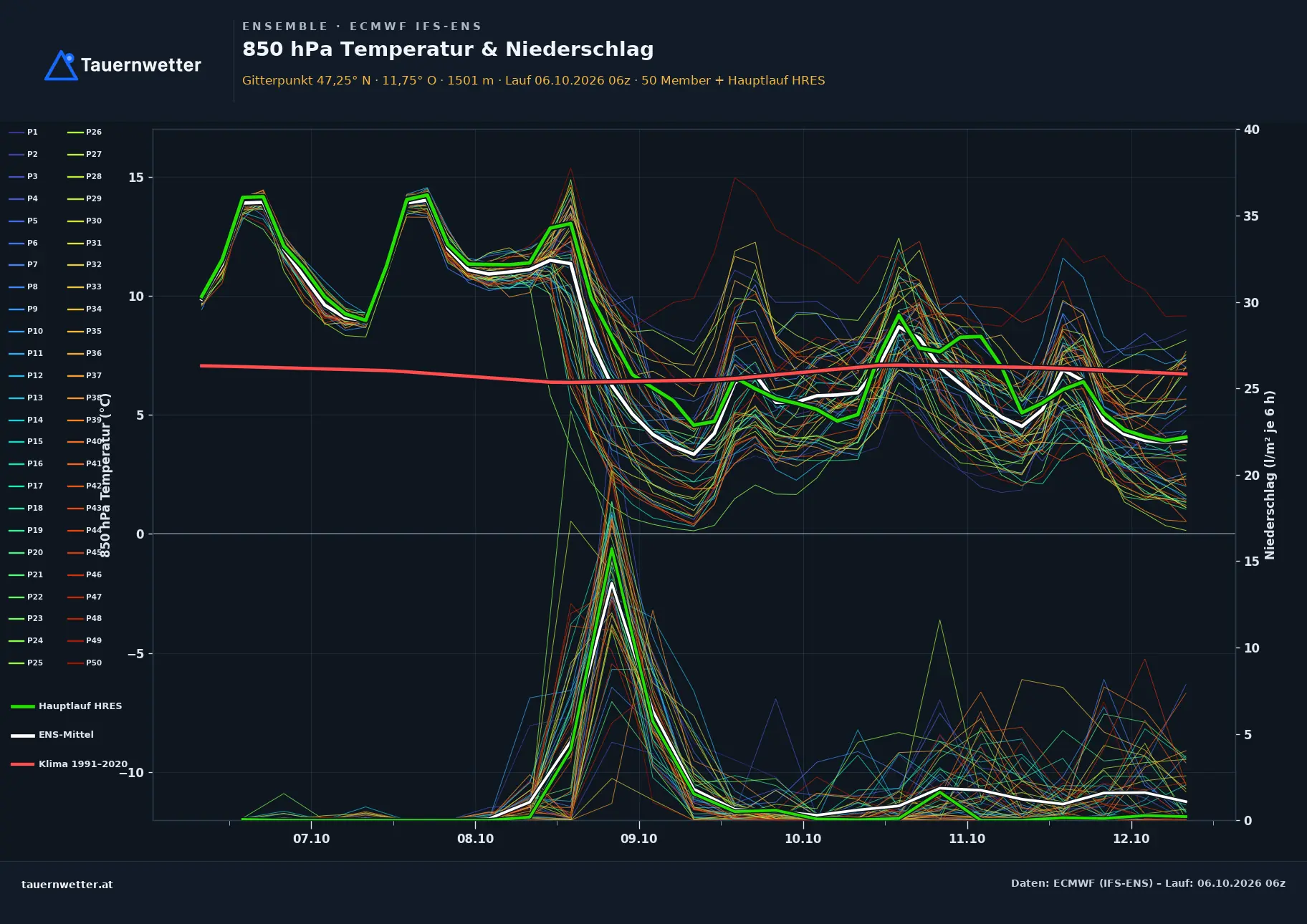This screenshot has width=1307, height=924.
Task: Click the 20 precipitation axis tick label
Action: pos(1251,476)
